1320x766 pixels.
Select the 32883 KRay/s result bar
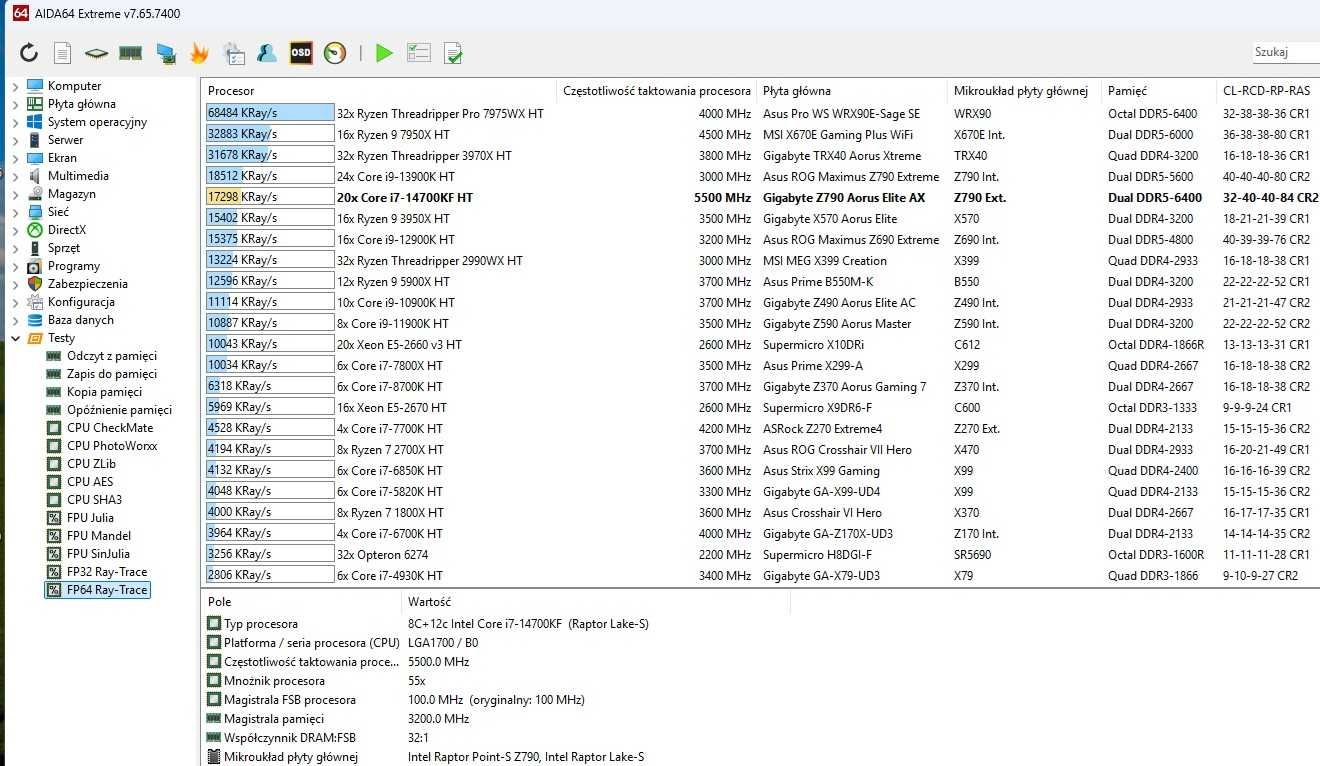270,134
